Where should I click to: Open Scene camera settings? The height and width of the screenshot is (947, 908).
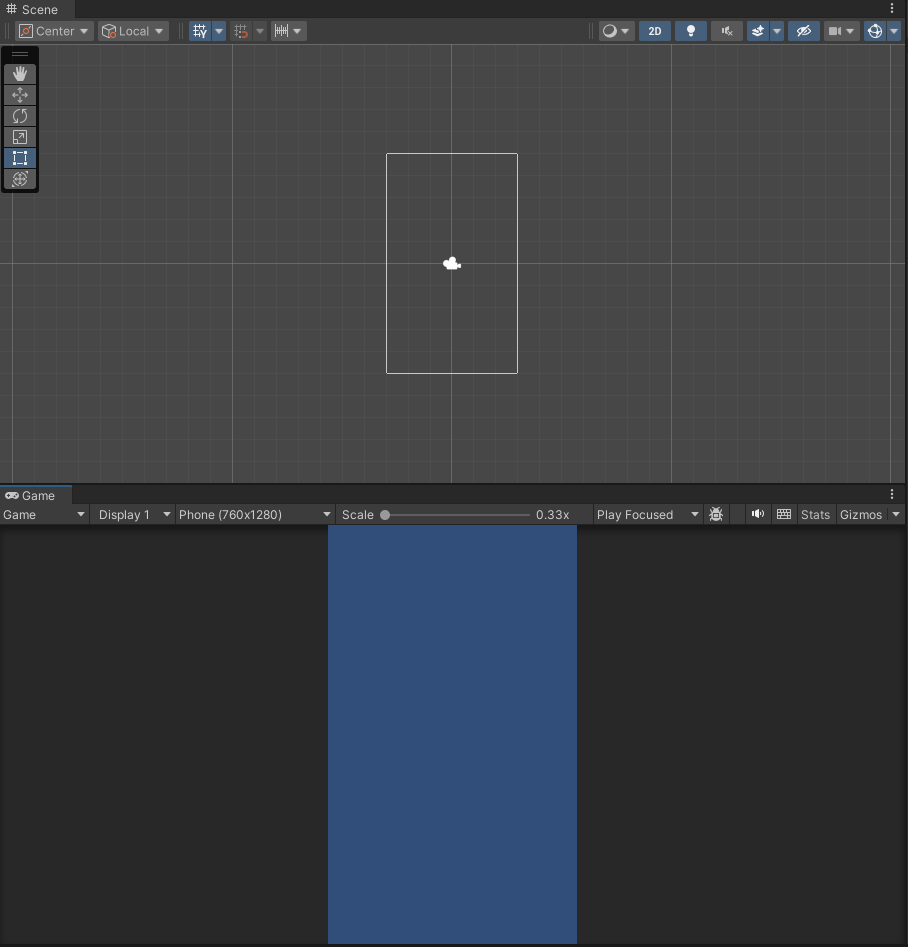(841, 31)
